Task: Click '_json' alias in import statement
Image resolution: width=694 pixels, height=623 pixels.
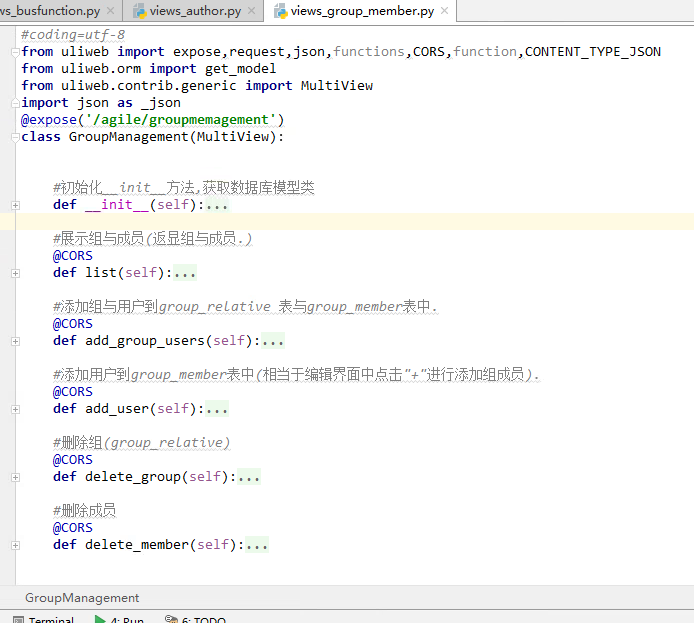Action: 161,103
